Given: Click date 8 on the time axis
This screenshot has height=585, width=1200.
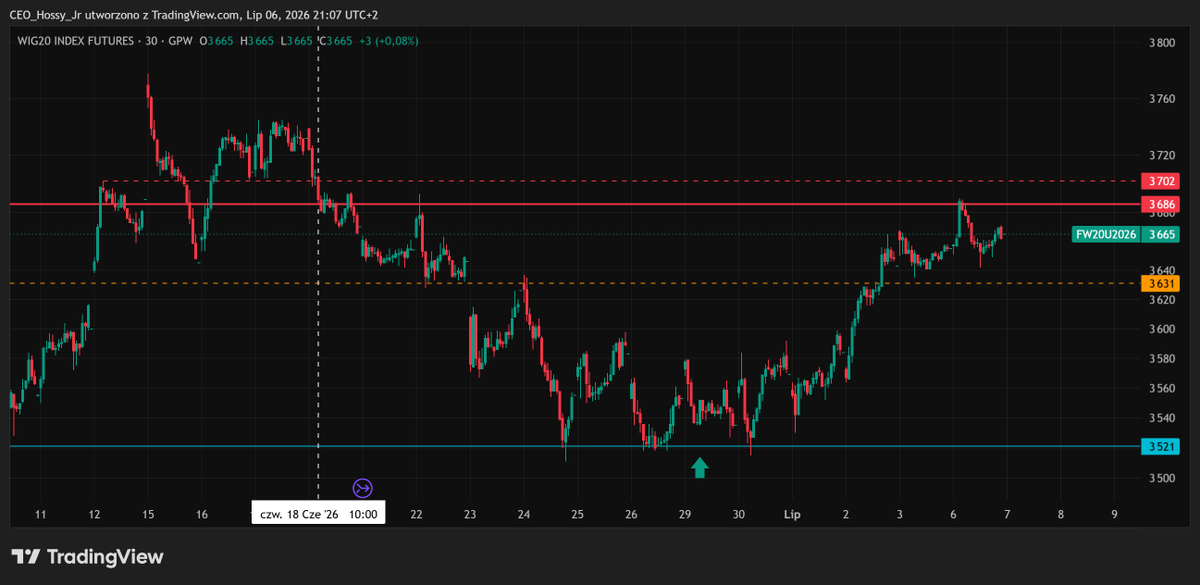Looking at the screenshot, I should coord(1061,515).
